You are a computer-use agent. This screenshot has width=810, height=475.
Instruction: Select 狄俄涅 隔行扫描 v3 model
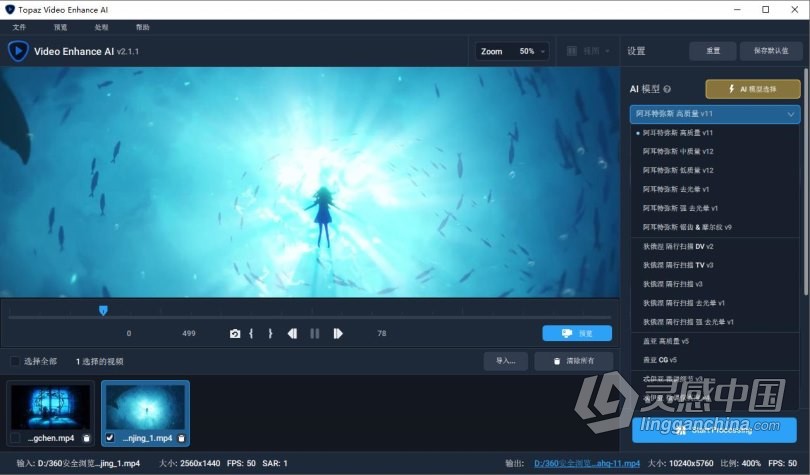pos(715,284)
